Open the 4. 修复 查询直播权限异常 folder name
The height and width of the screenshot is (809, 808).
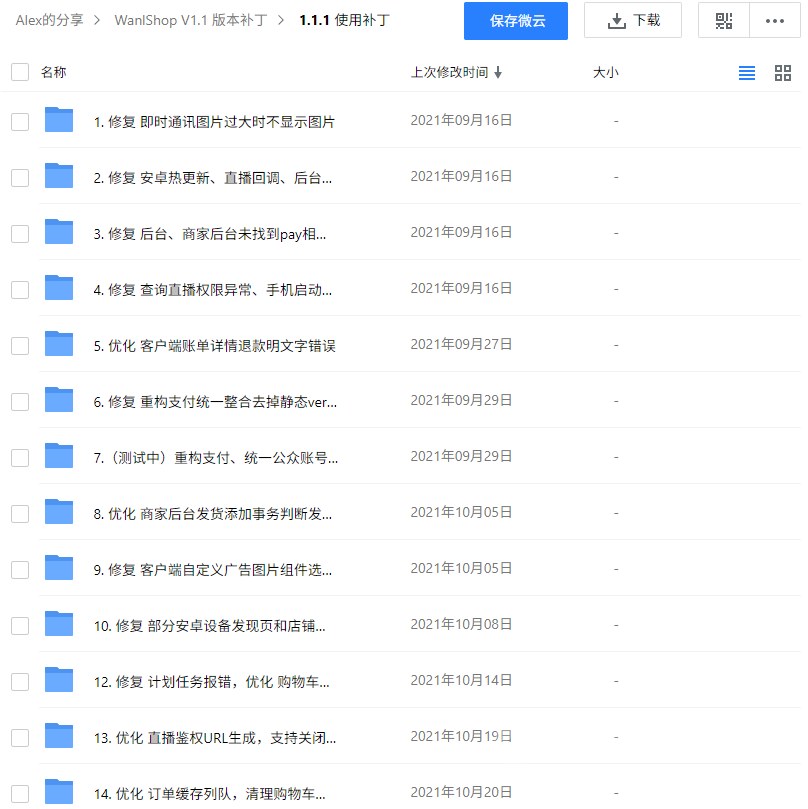(213, 290)
